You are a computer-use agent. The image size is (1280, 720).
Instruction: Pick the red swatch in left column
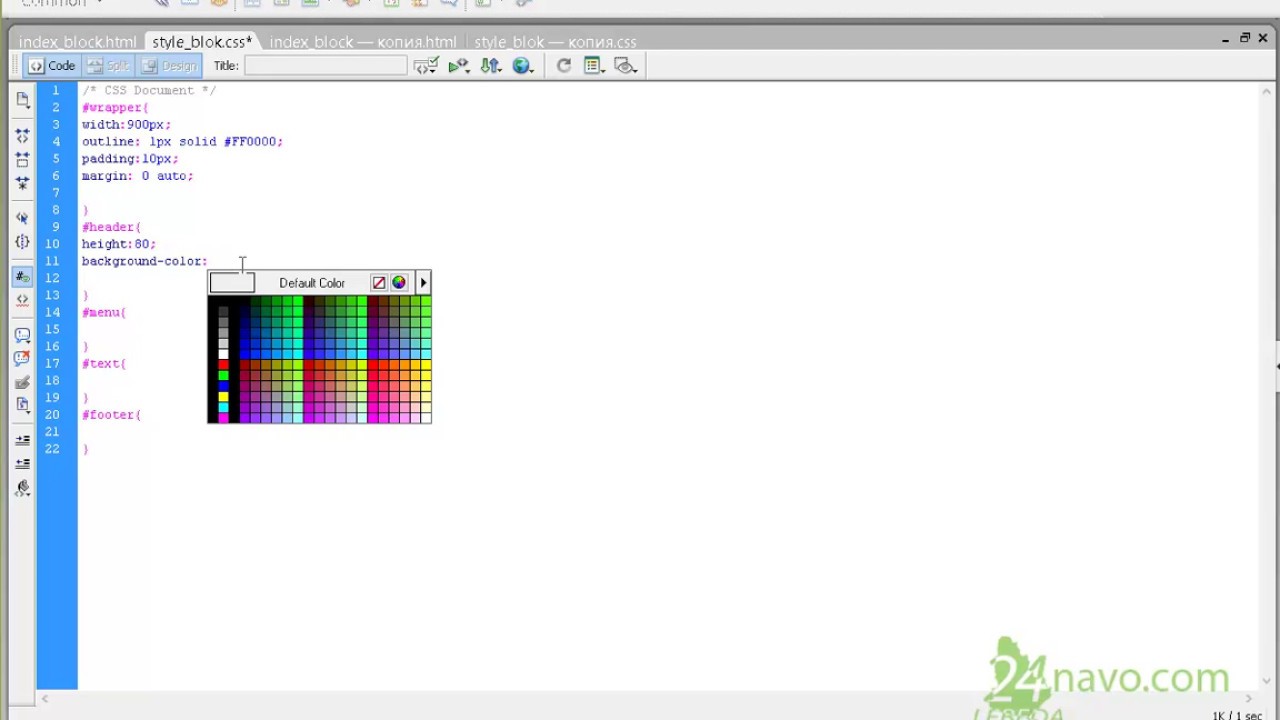[223, 364]
